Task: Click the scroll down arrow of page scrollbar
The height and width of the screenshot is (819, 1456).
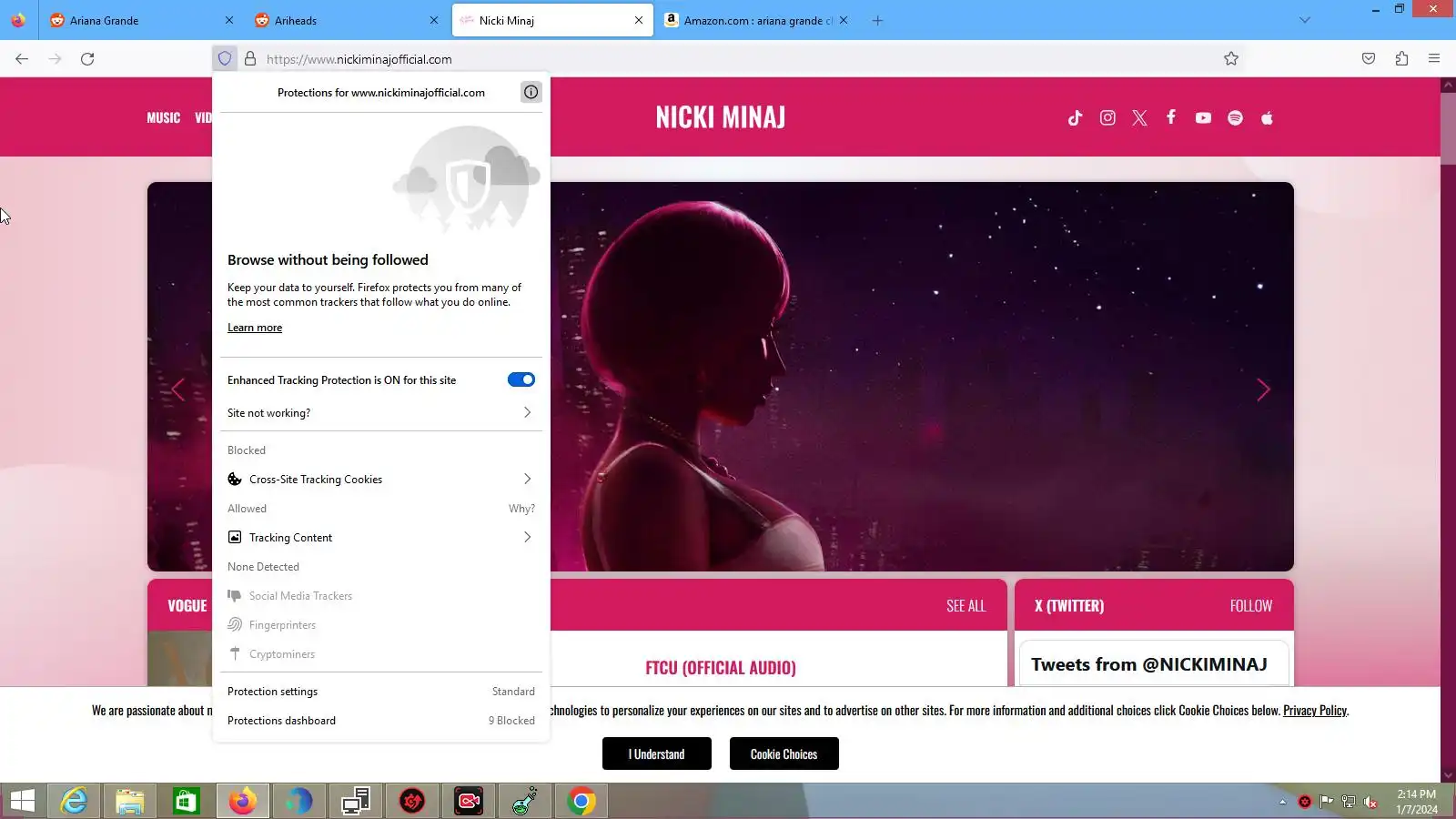Action: click(1448, 775)
